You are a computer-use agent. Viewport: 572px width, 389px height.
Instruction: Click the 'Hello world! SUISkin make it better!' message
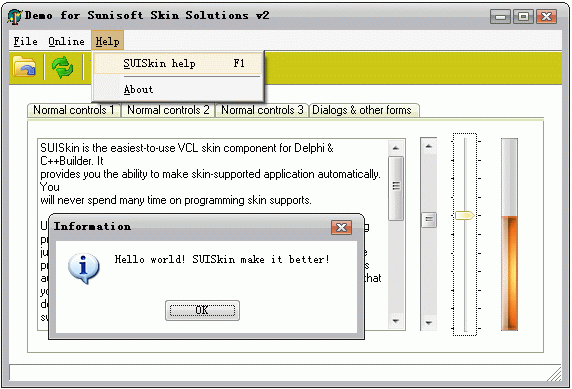pos(222,259)
